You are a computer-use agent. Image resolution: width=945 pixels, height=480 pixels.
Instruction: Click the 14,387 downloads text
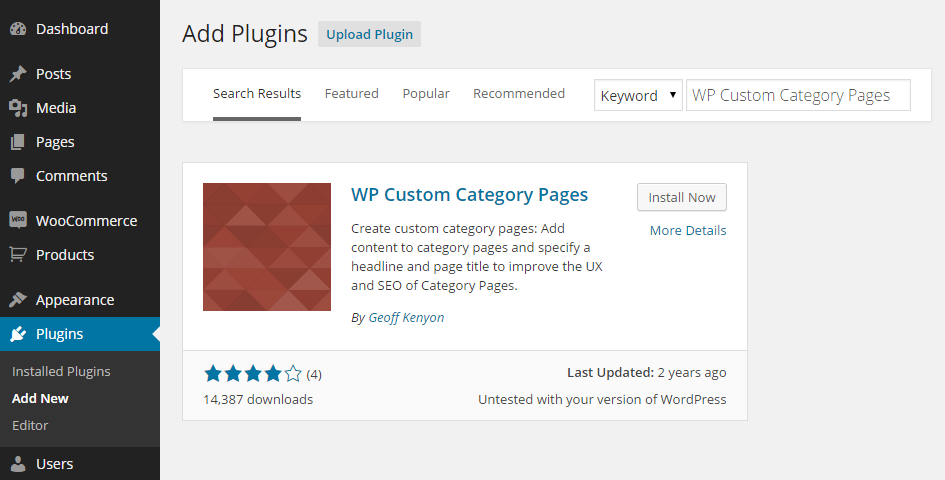tap(258, 399)
